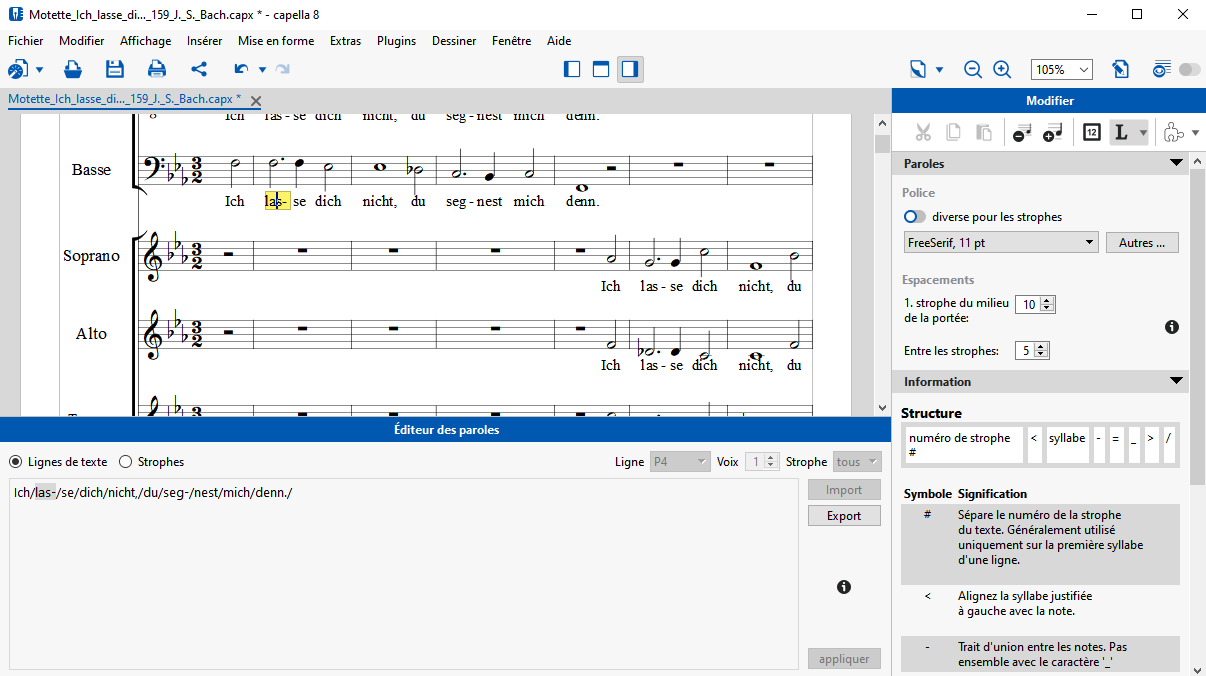1206x676 pixels.
Task: Open the Aide menu
Action: [559, 41]
